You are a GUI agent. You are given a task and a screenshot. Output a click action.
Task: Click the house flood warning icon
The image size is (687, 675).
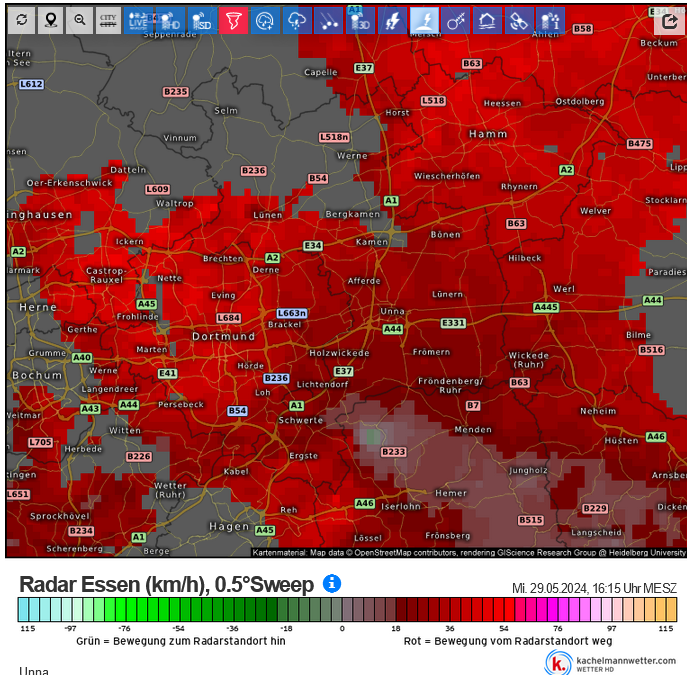488,20
